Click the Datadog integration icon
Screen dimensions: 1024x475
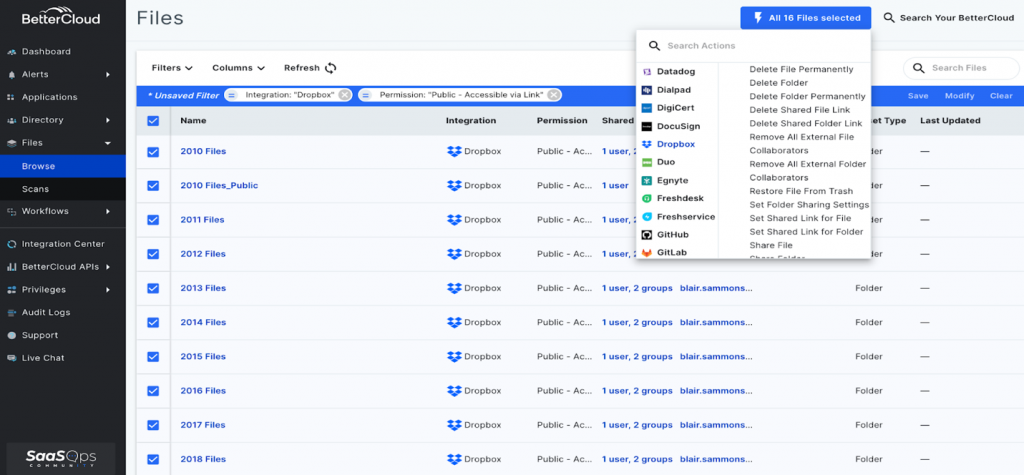pos(647,72)
